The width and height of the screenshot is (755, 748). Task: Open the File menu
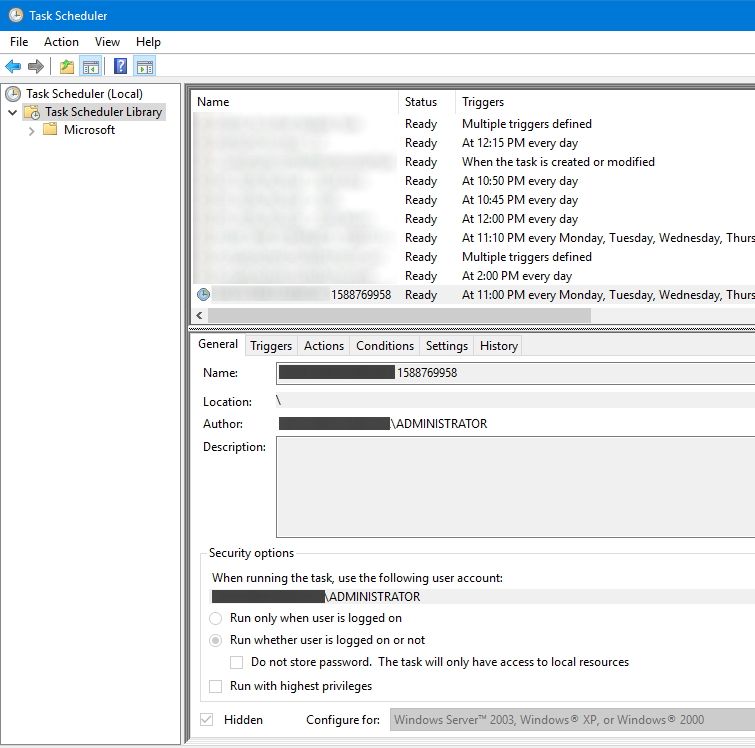pyautogui.click(x=19, y=42)
